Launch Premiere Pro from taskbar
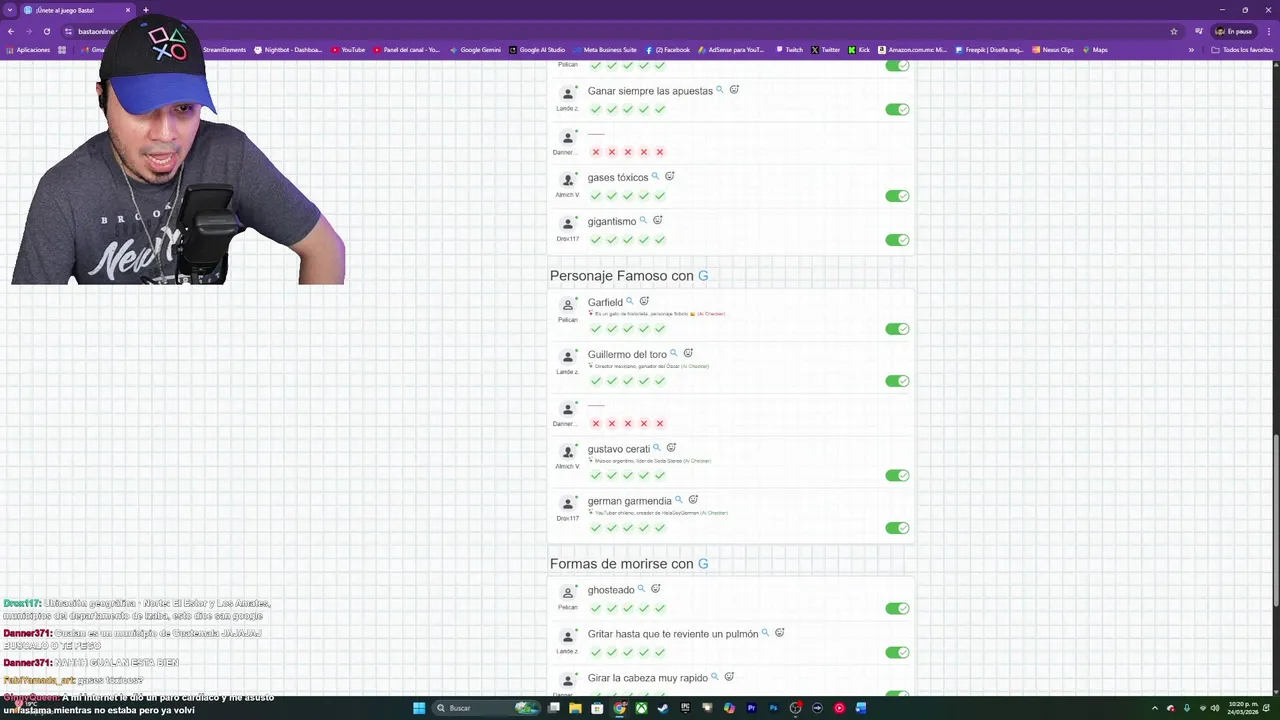The image size is (1280, 720). 751,708
